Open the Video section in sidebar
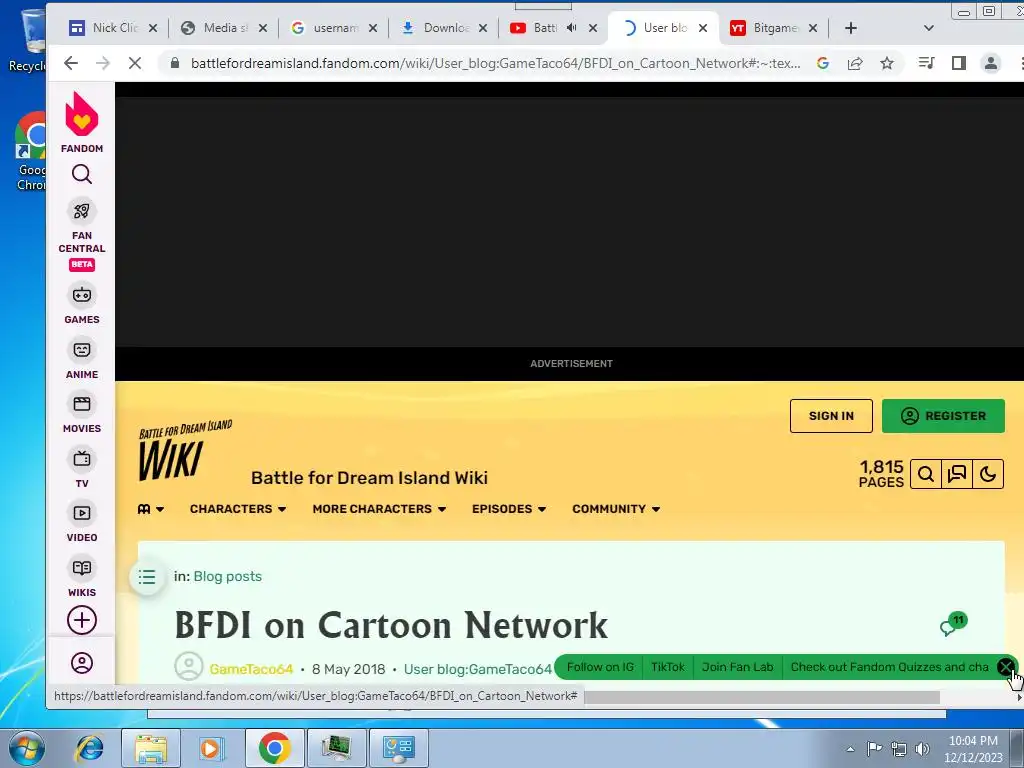Image resolution: width=1024 pixels, height=768 pixels. tap(82, 522)
